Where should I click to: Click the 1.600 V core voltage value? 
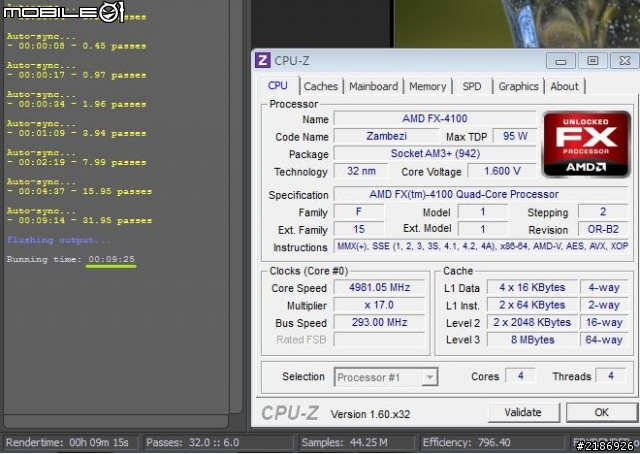pyautogui.click(x=502, y=171)
